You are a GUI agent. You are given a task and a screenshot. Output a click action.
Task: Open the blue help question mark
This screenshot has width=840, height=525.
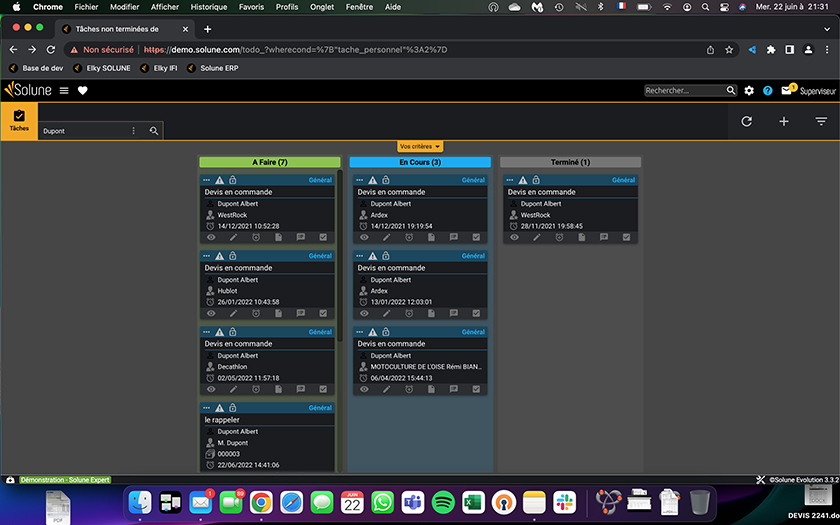click(767, 91)
